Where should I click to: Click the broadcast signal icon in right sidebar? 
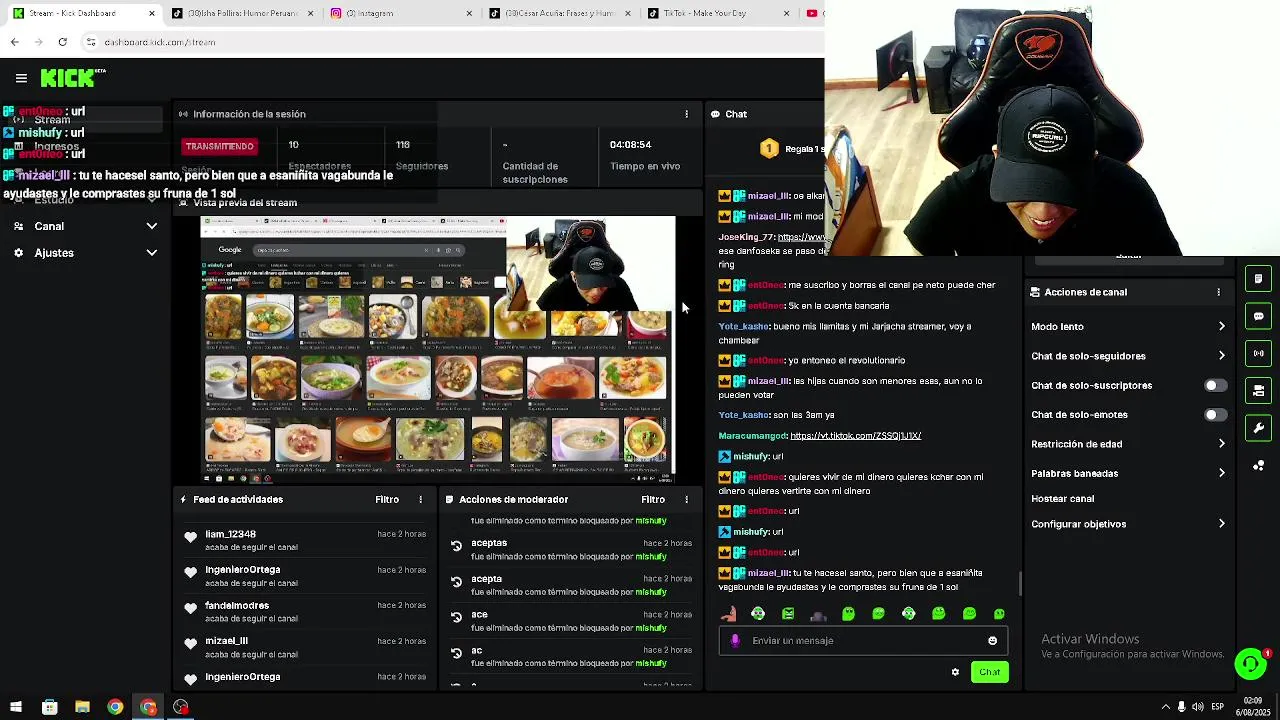1258,353
